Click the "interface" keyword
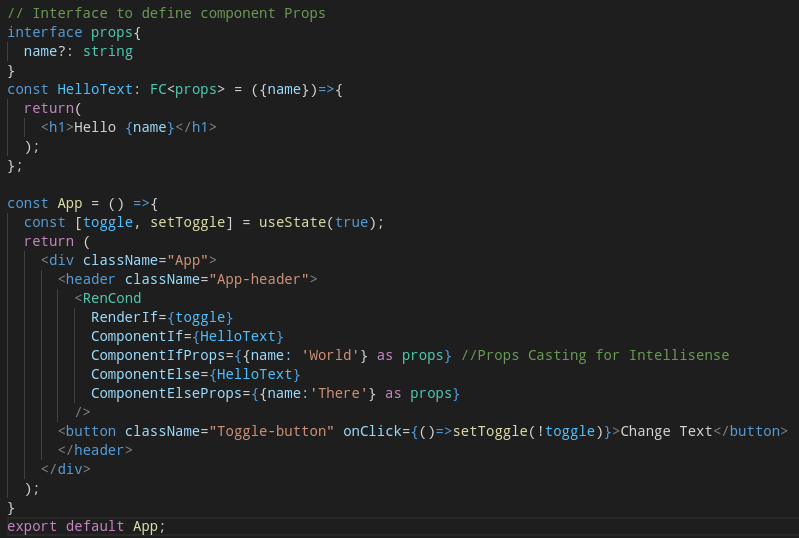Image resolution: width=799 pixels, height=538 pixels. 45,32
